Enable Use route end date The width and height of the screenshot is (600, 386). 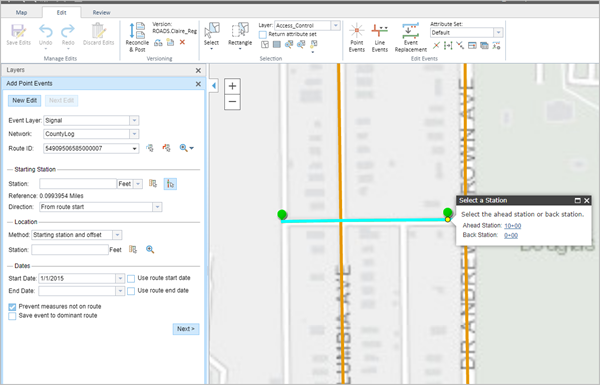tap(131, 291)
